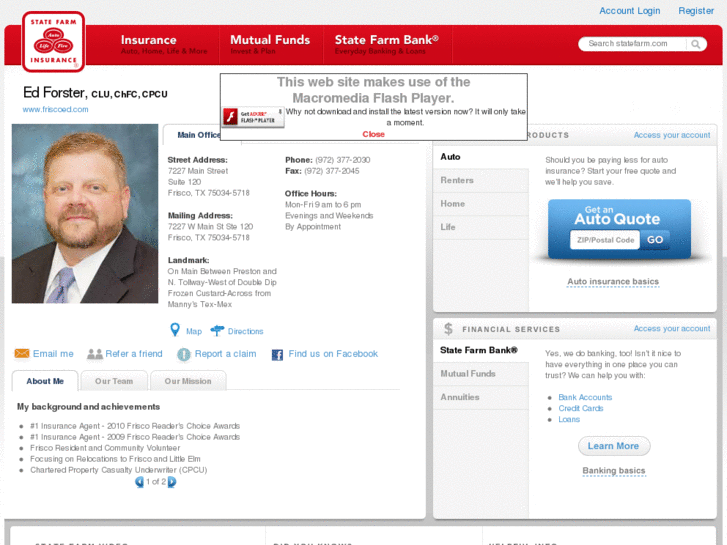Click the Directions link

click(245, 331)
